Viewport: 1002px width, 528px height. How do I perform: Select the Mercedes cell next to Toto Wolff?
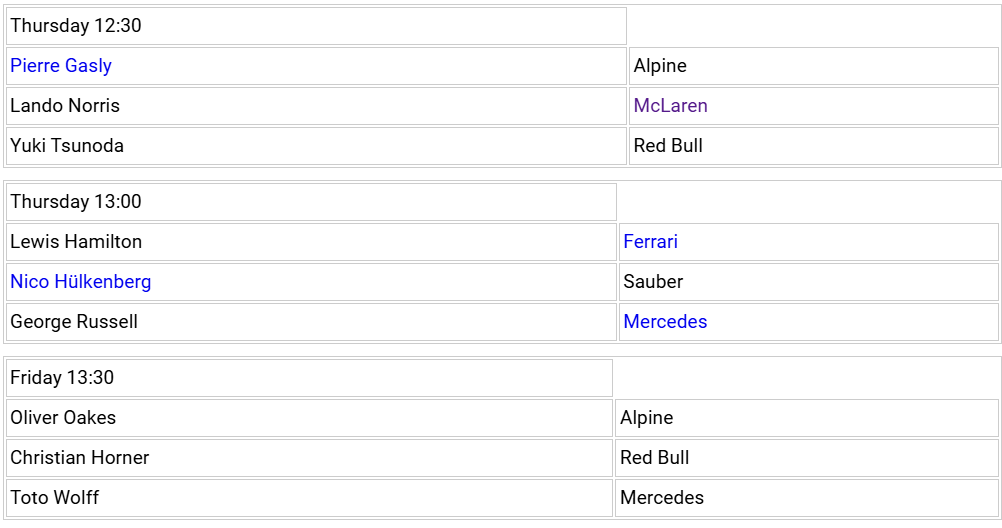point(806,498)
